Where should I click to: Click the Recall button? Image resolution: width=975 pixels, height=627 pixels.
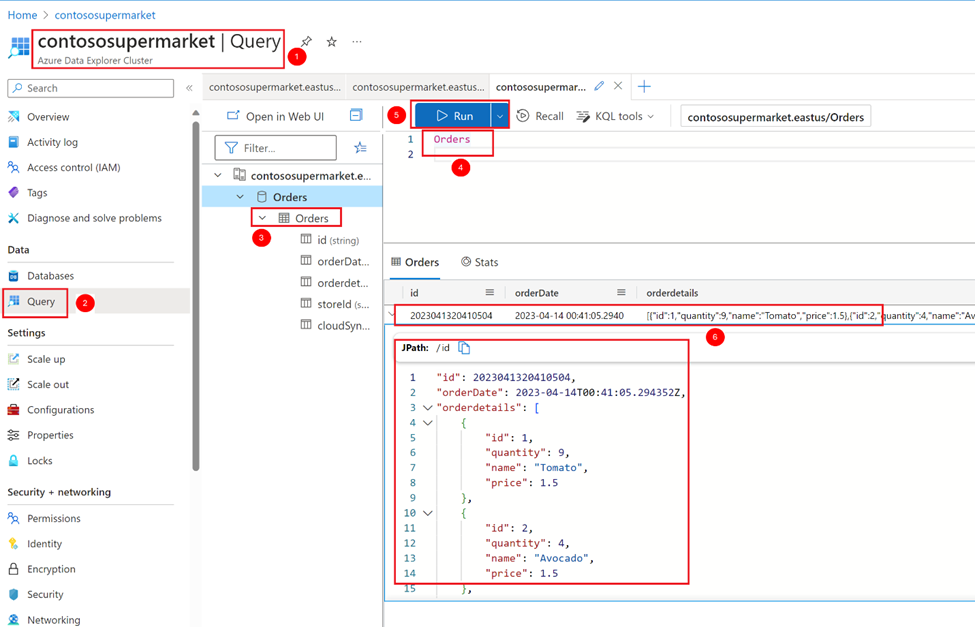(x=540, y=116)
